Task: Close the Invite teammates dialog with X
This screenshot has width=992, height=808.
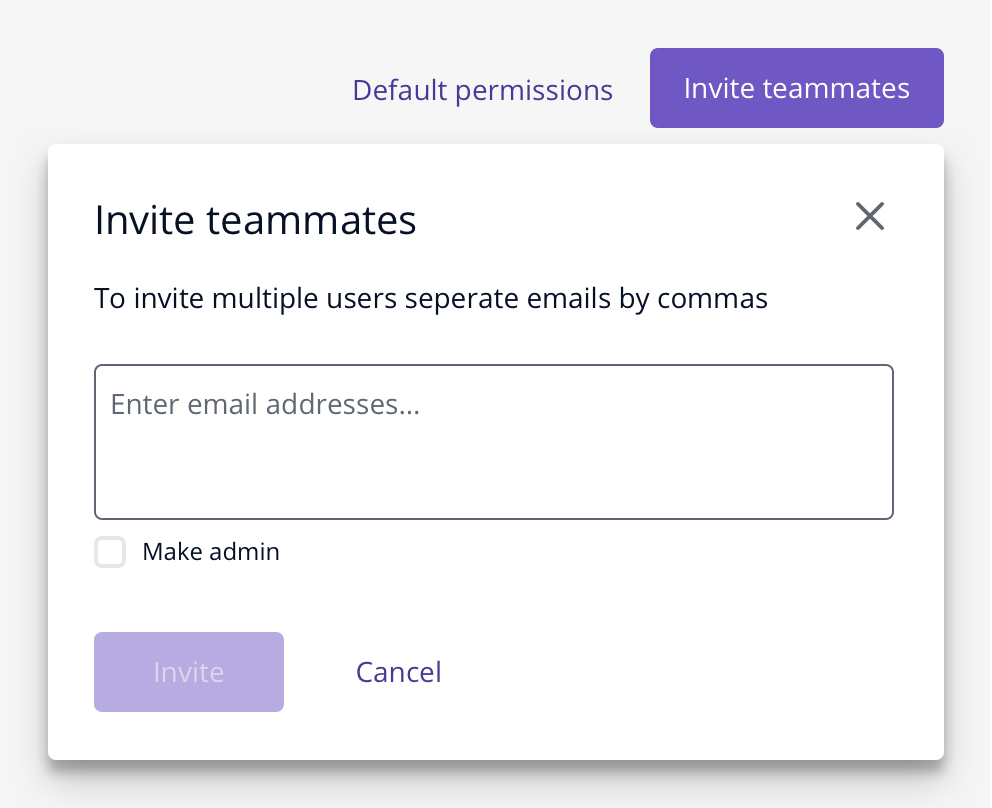Action: tap(871, 216)
